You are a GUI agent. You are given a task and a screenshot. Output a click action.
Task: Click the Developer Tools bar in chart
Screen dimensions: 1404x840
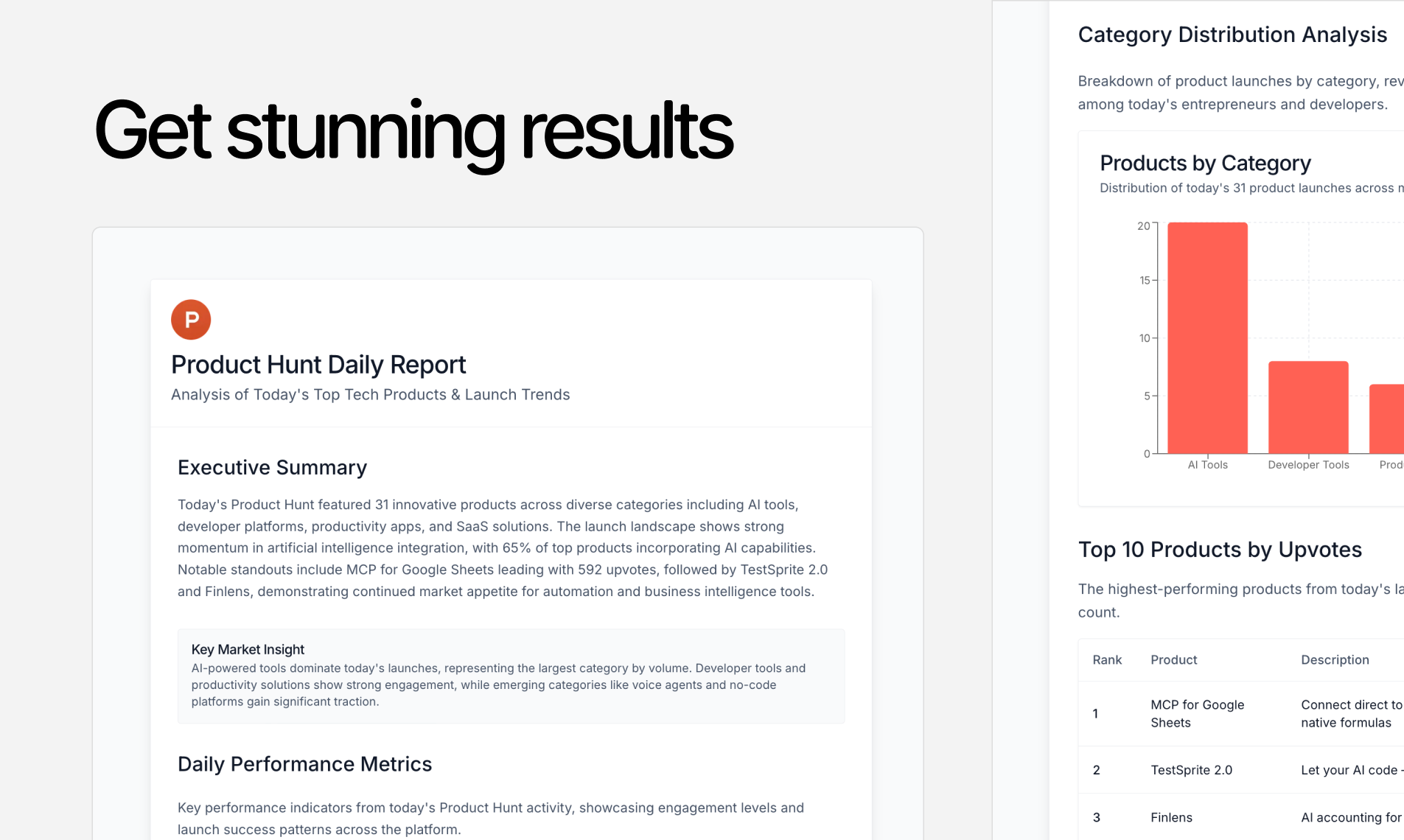tap(1308, 407)
